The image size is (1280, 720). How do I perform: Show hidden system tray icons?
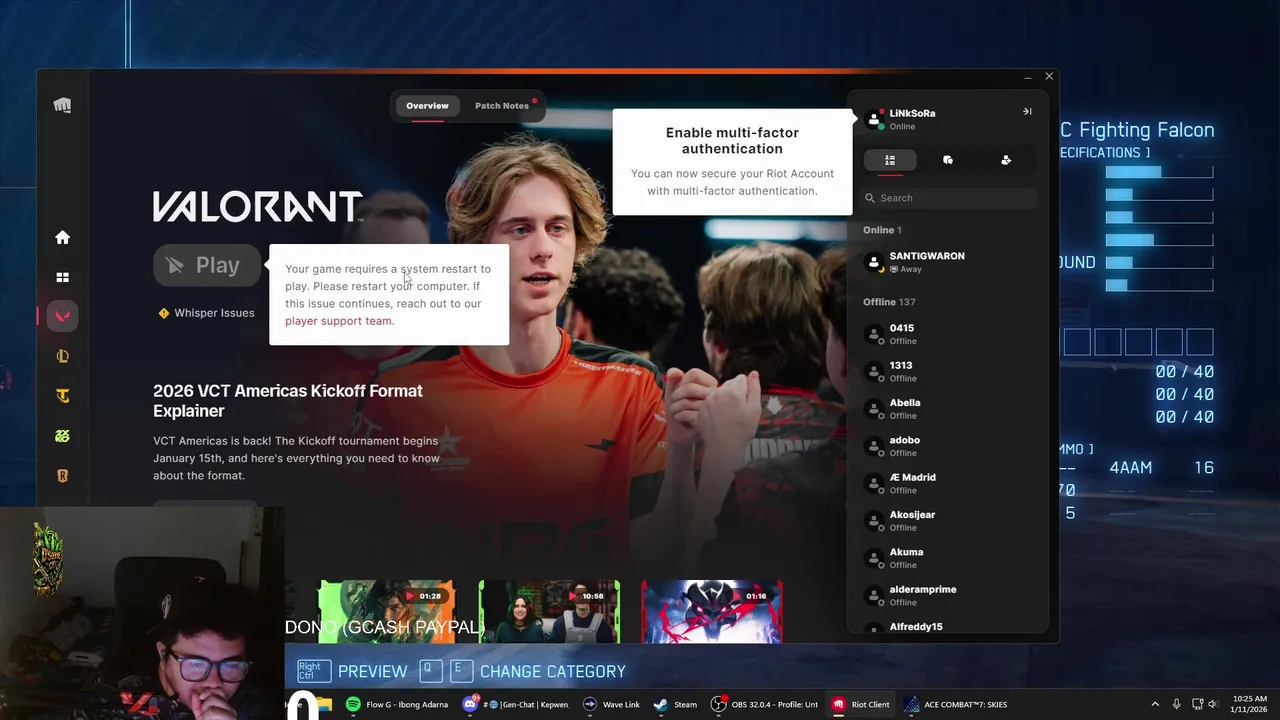pos(1155,704)
